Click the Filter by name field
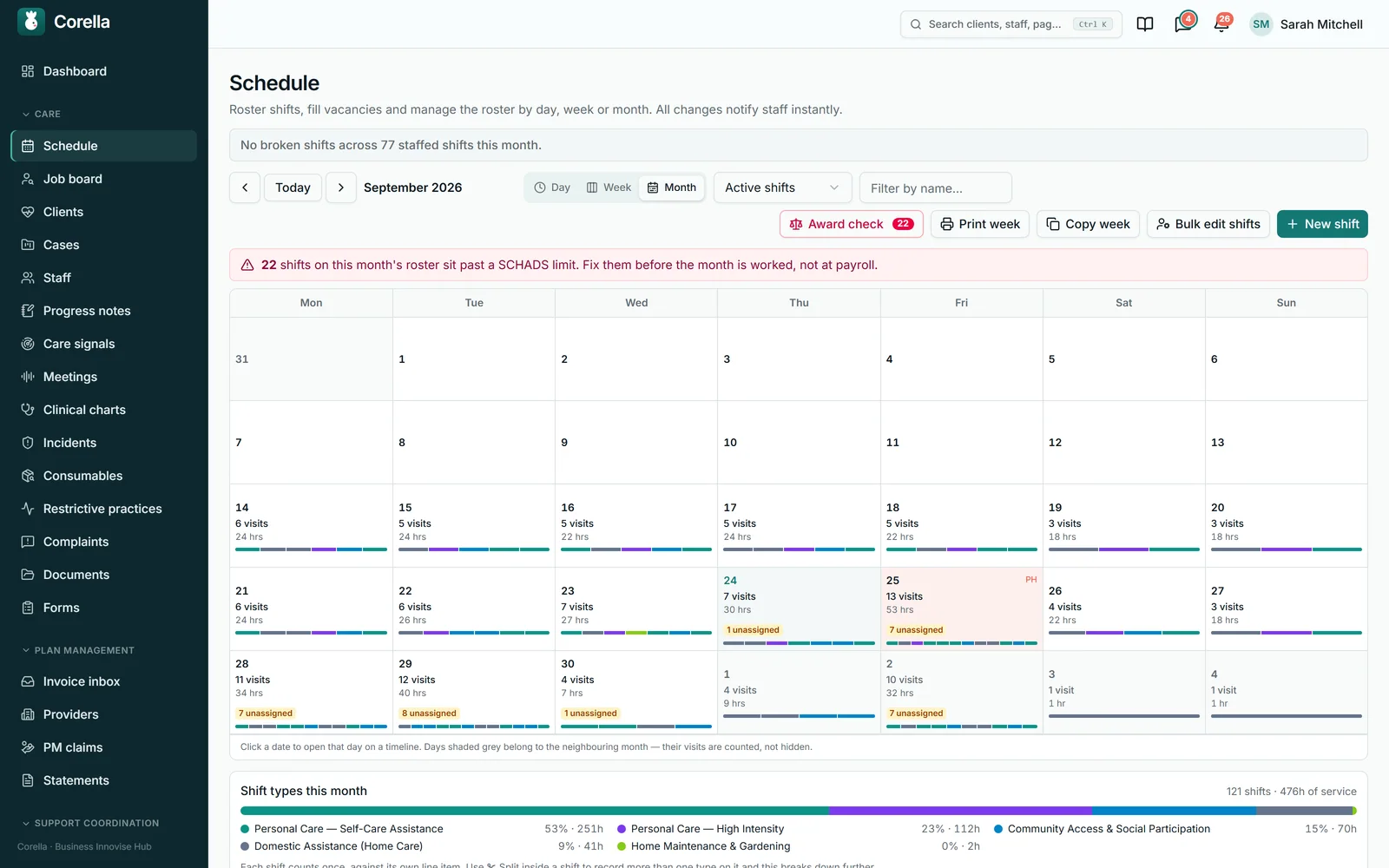 pyautogui.click(x=935, y=187)
